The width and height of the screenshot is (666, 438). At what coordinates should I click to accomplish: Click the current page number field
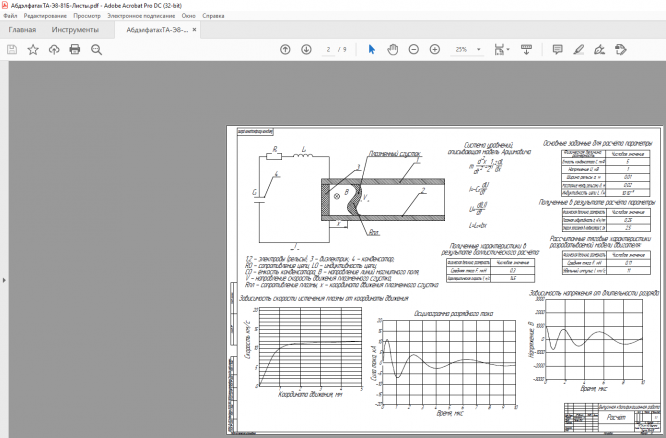[328, 49]
